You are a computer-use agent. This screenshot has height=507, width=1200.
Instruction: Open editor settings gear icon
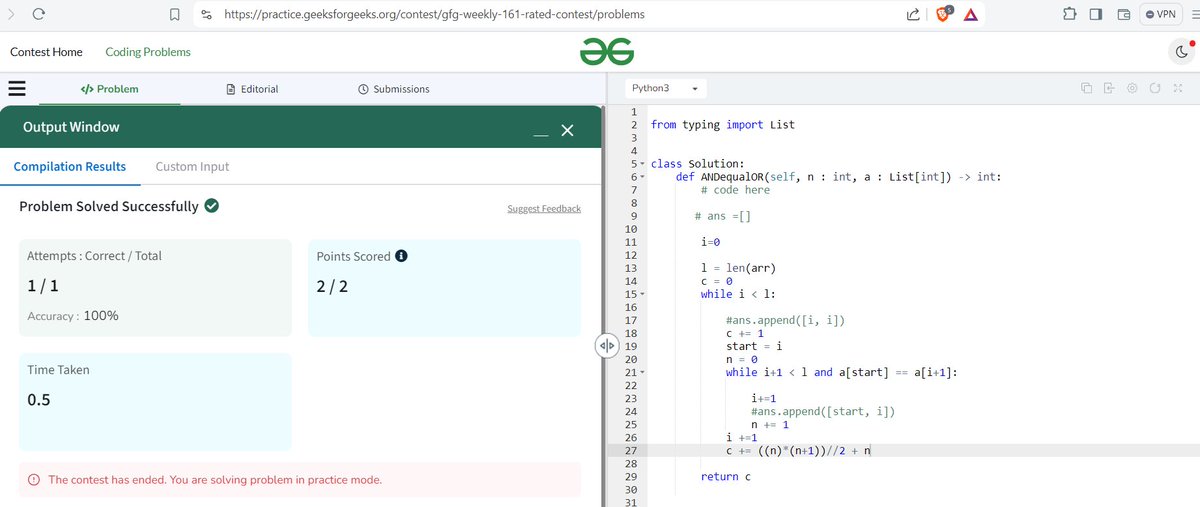tap(1132, 89)
